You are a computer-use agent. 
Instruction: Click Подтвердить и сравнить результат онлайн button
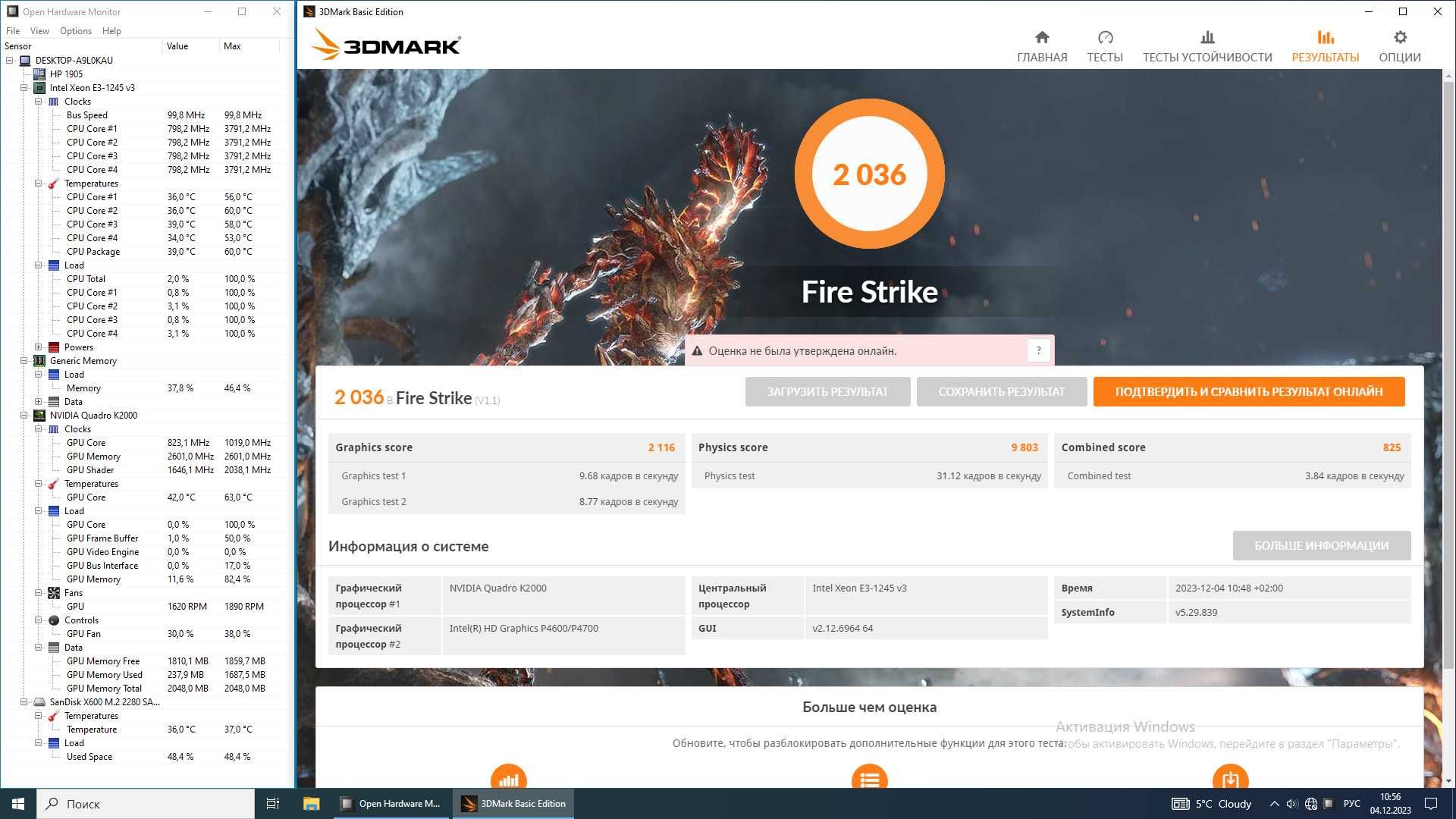pos(1249,391)
